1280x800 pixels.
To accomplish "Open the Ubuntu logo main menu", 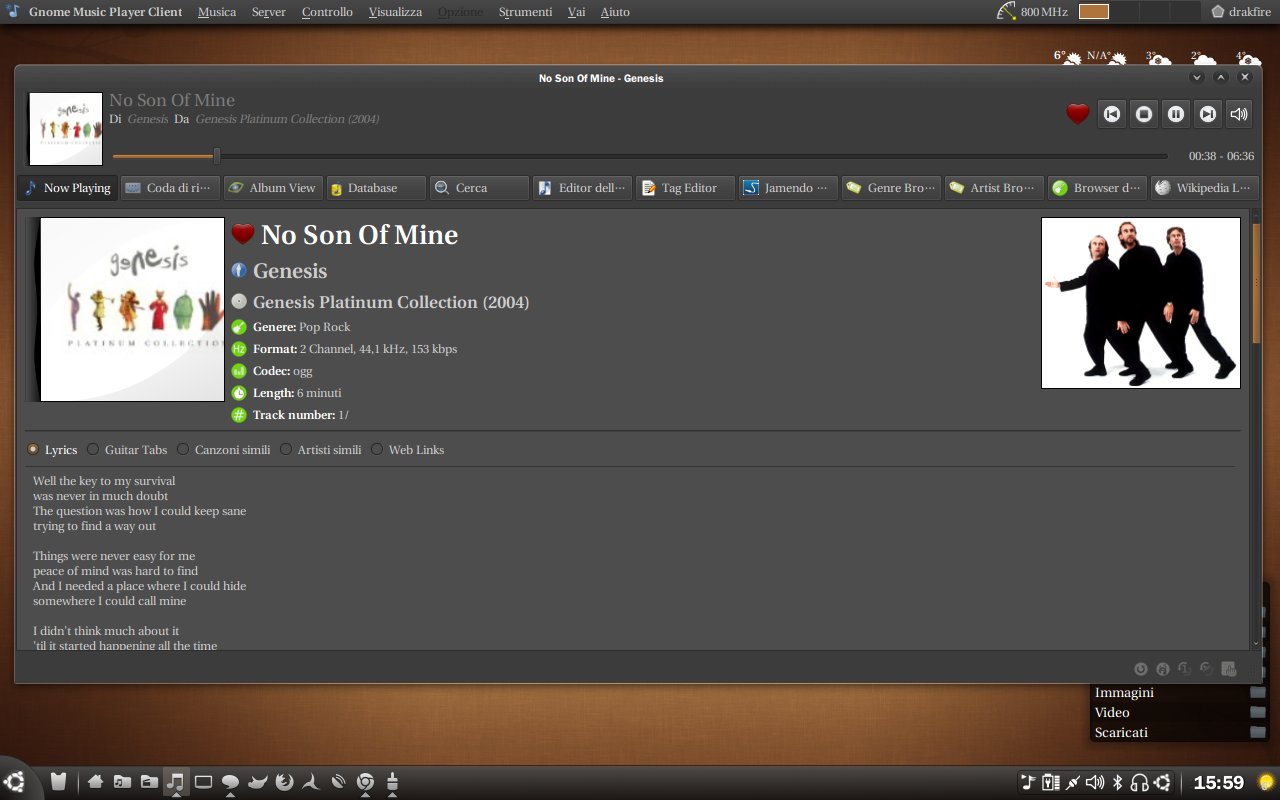I will (x=14, y=782).
